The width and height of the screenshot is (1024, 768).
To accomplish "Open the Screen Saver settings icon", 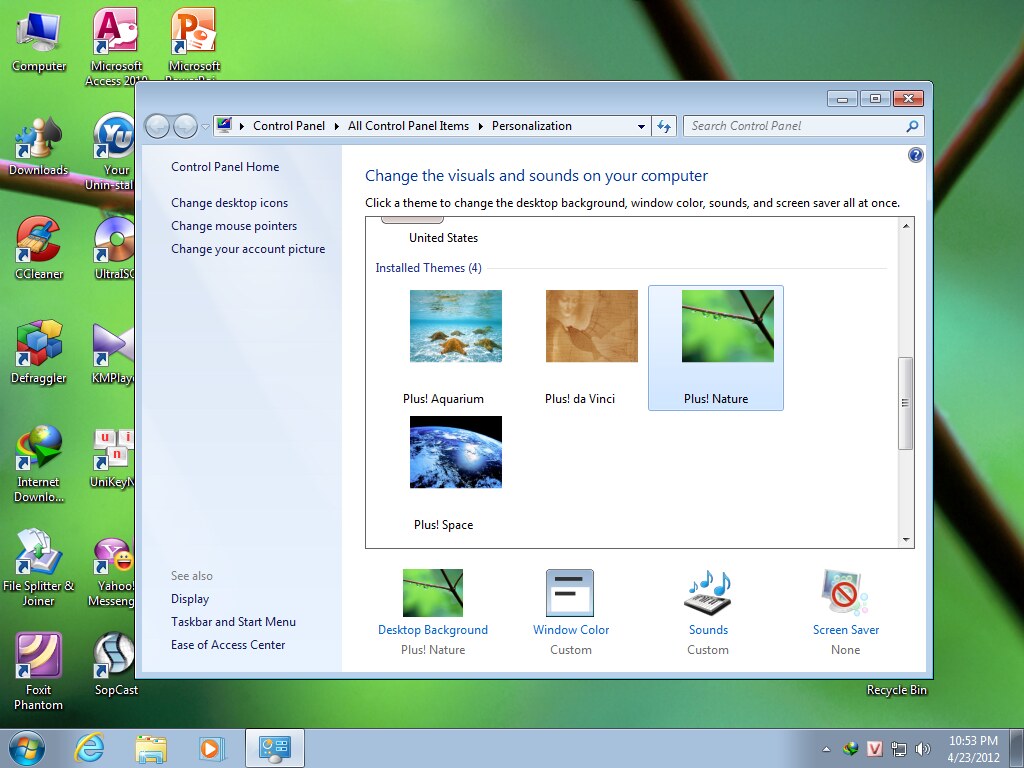I will pos(845,593).
